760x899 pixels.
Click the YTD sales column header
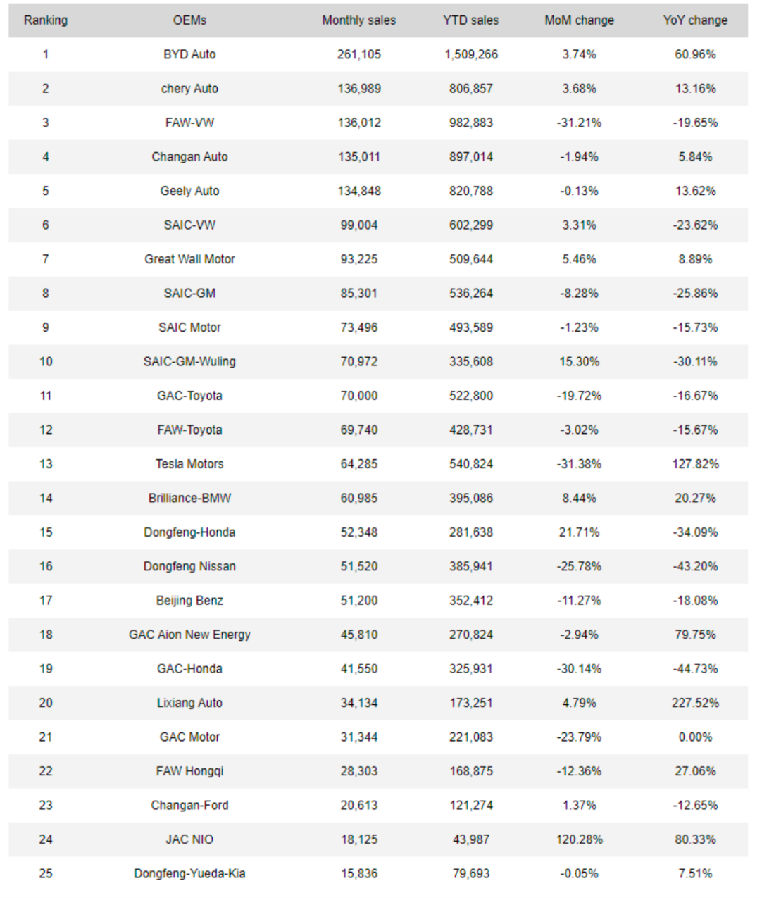click(471, 21)
